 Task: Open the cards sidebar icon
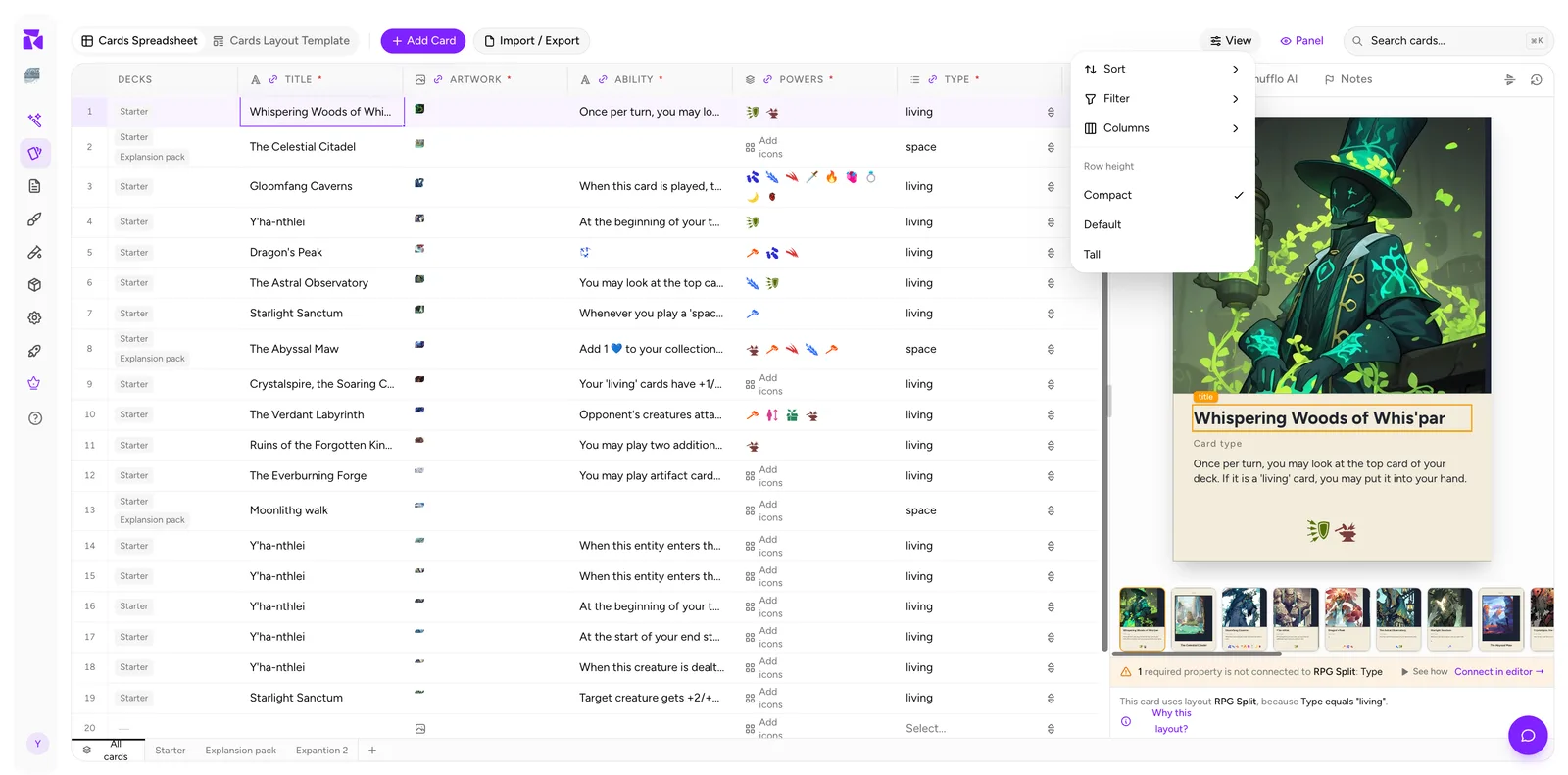coord(34,153)
